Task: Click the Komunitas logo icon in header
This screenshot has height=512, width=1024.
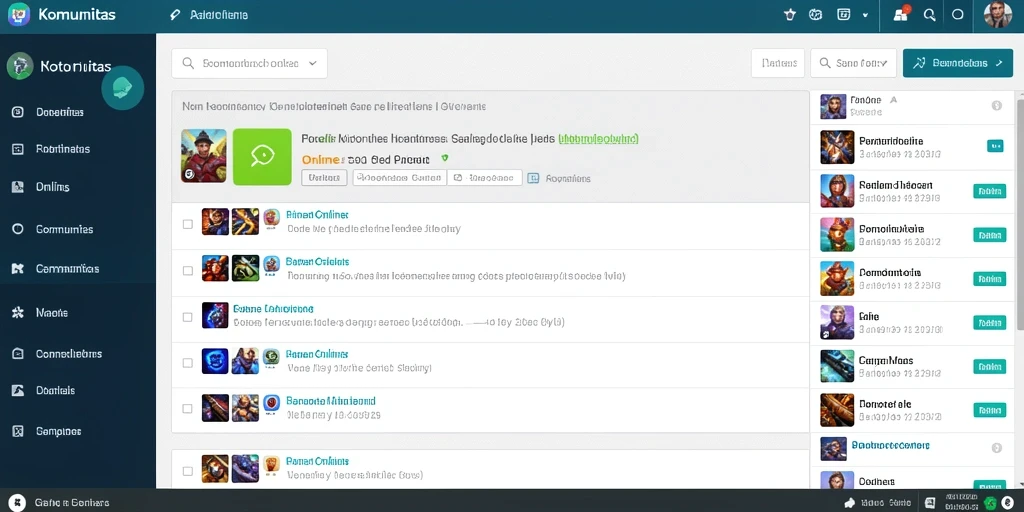Action: pos(19,14)
